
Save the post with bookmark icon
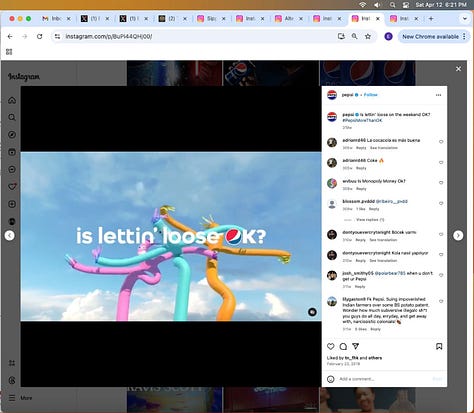tap(439, 346)
